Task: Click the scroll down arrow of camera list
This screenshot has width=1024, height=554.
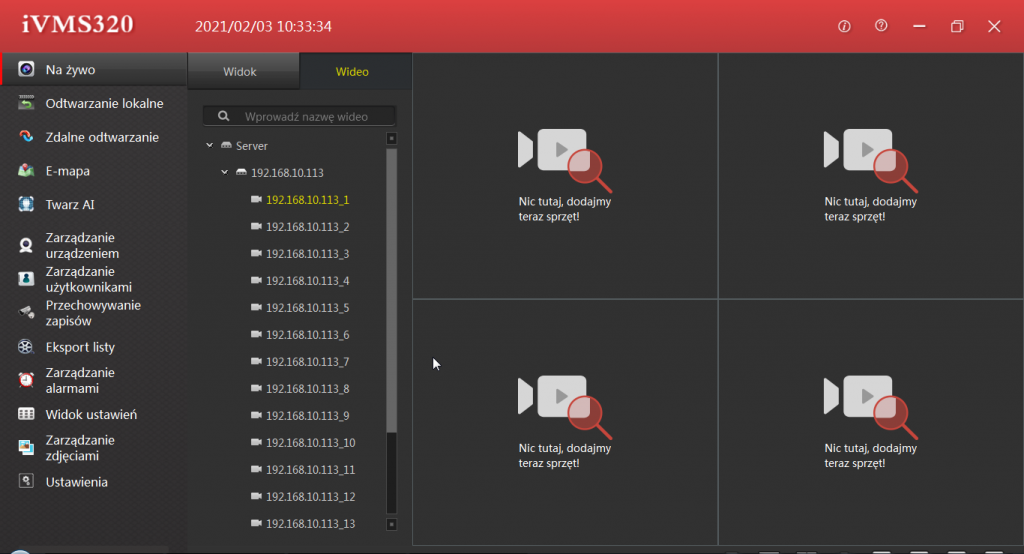Action: coord(391,523)
